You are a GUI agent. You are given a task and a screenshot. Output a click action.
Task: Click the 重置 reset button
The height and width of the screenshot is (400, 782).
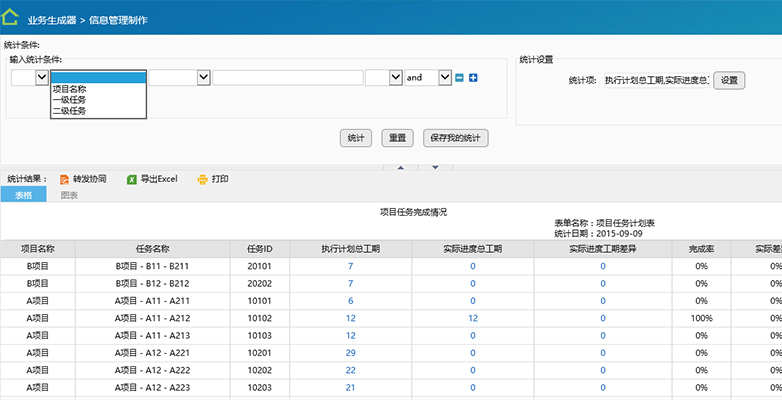click(397, 137)
